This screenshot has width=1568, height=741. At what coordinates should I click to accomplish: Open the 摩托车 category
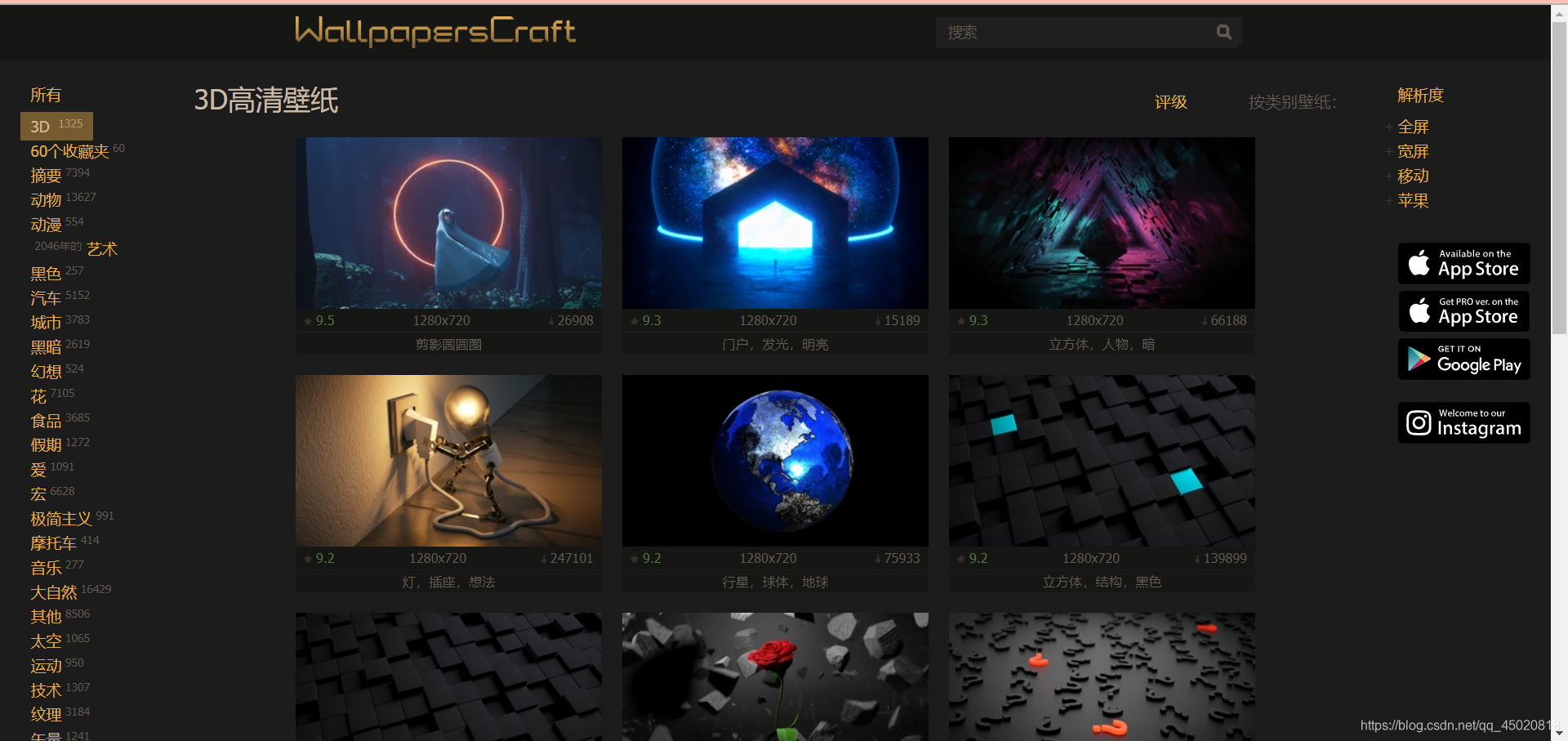click(x=53, y=543)
